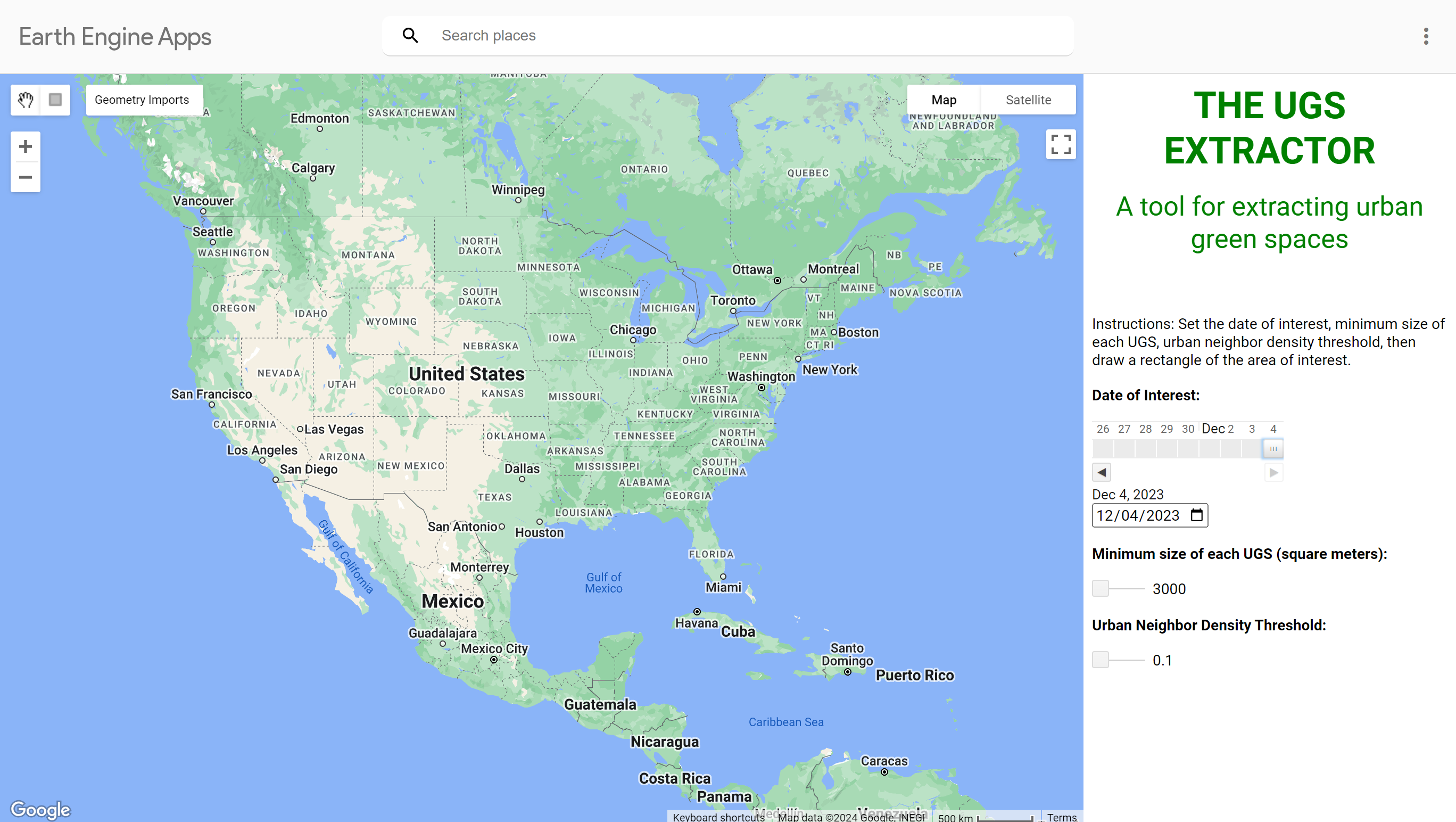Zoom out with the minus button

click(26, 177)
